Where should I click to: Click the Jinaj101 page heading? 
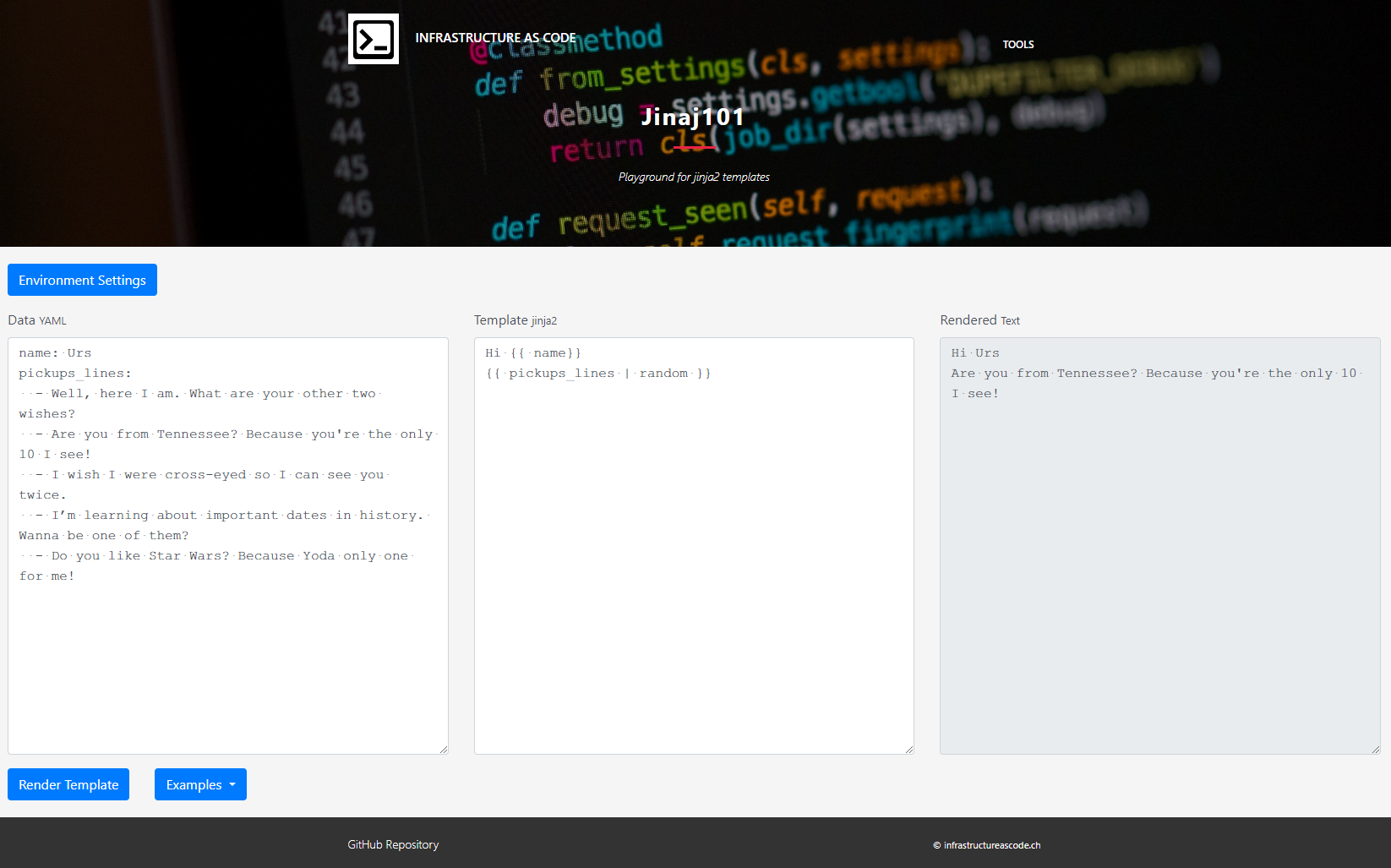(692, 117)
